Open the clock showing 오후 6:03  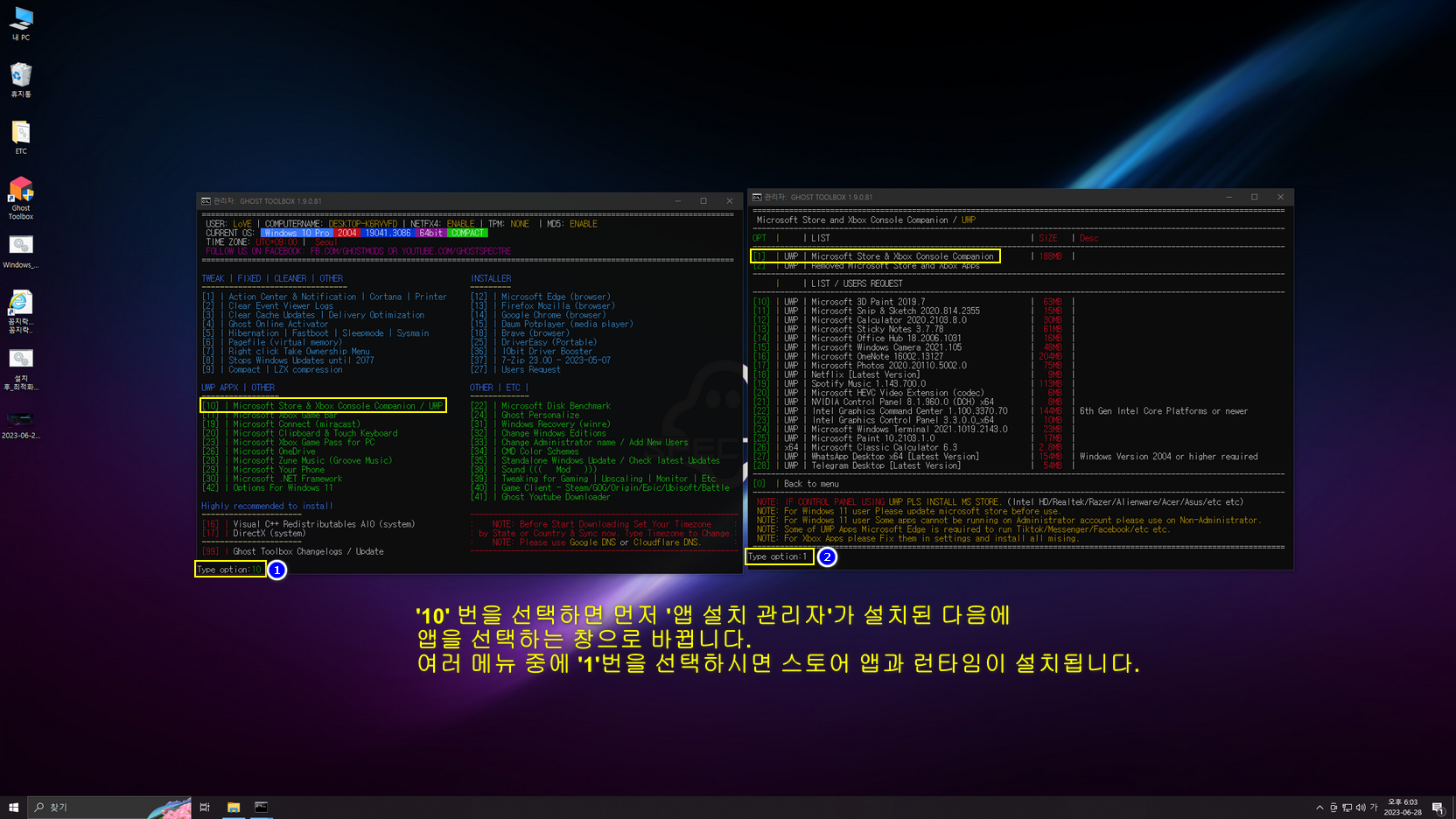(x=1403, y=808)
